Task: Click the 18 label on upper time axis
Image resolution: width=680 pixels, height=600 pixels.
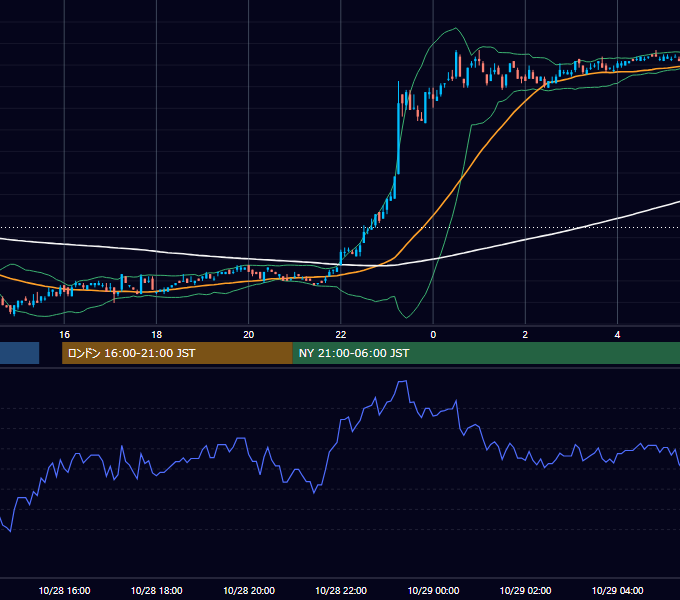Action: click(x=157, y=335)
